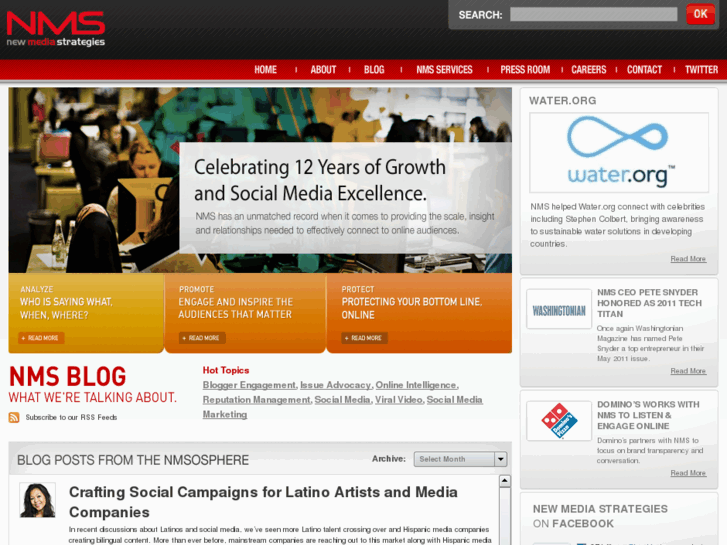Open the Blogger Engagement topic link
The height and width of the screenshot is (545, 727).
[249, 385]
